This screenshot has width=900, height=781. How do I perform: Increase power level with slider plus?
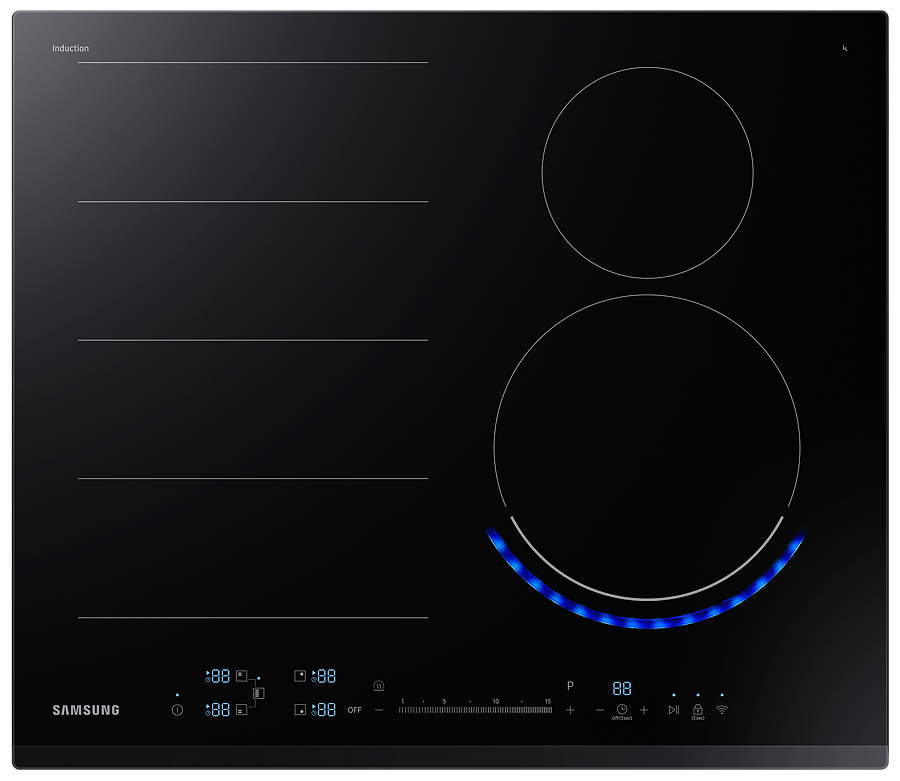570,710
